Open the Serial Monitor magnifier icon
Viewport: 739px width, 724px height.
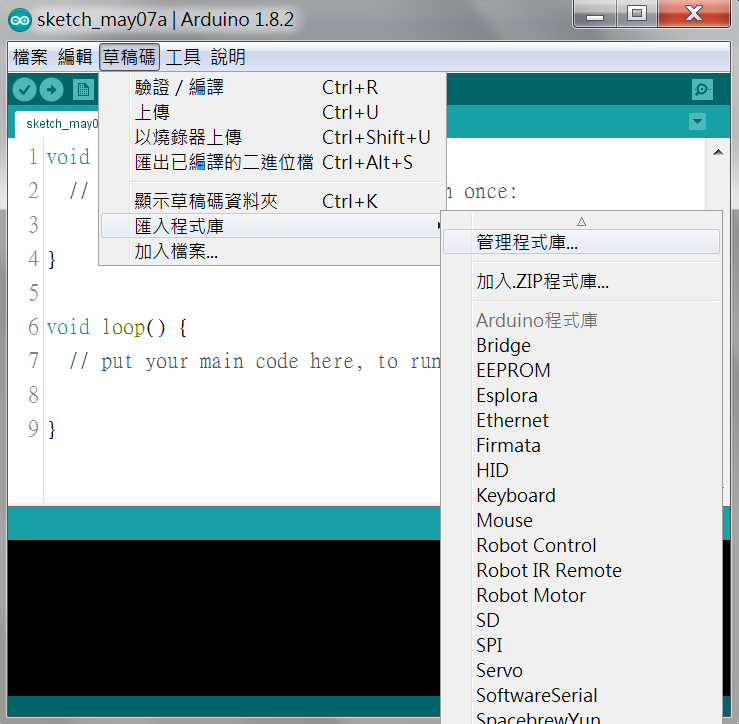702,89
